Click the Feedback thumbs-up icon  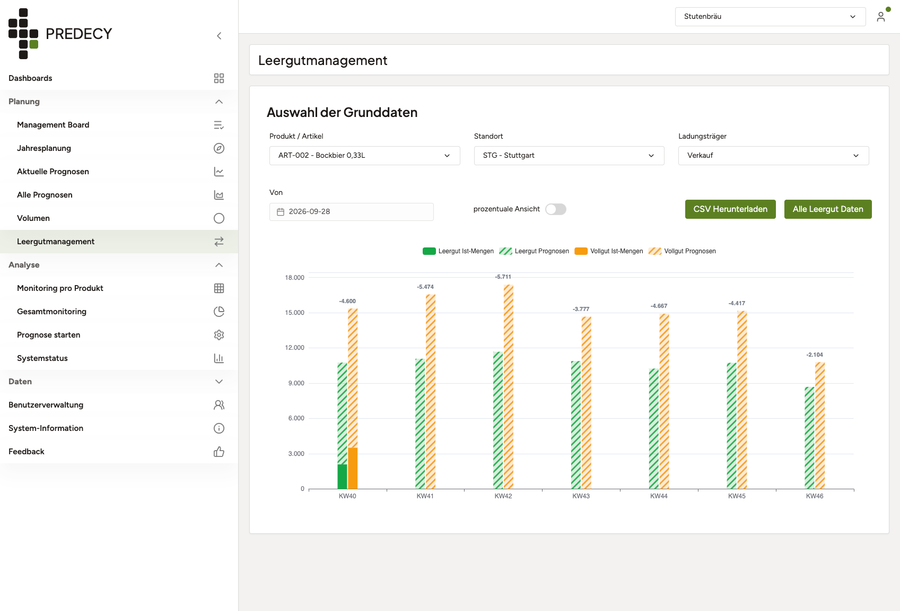tap(219, 452)
